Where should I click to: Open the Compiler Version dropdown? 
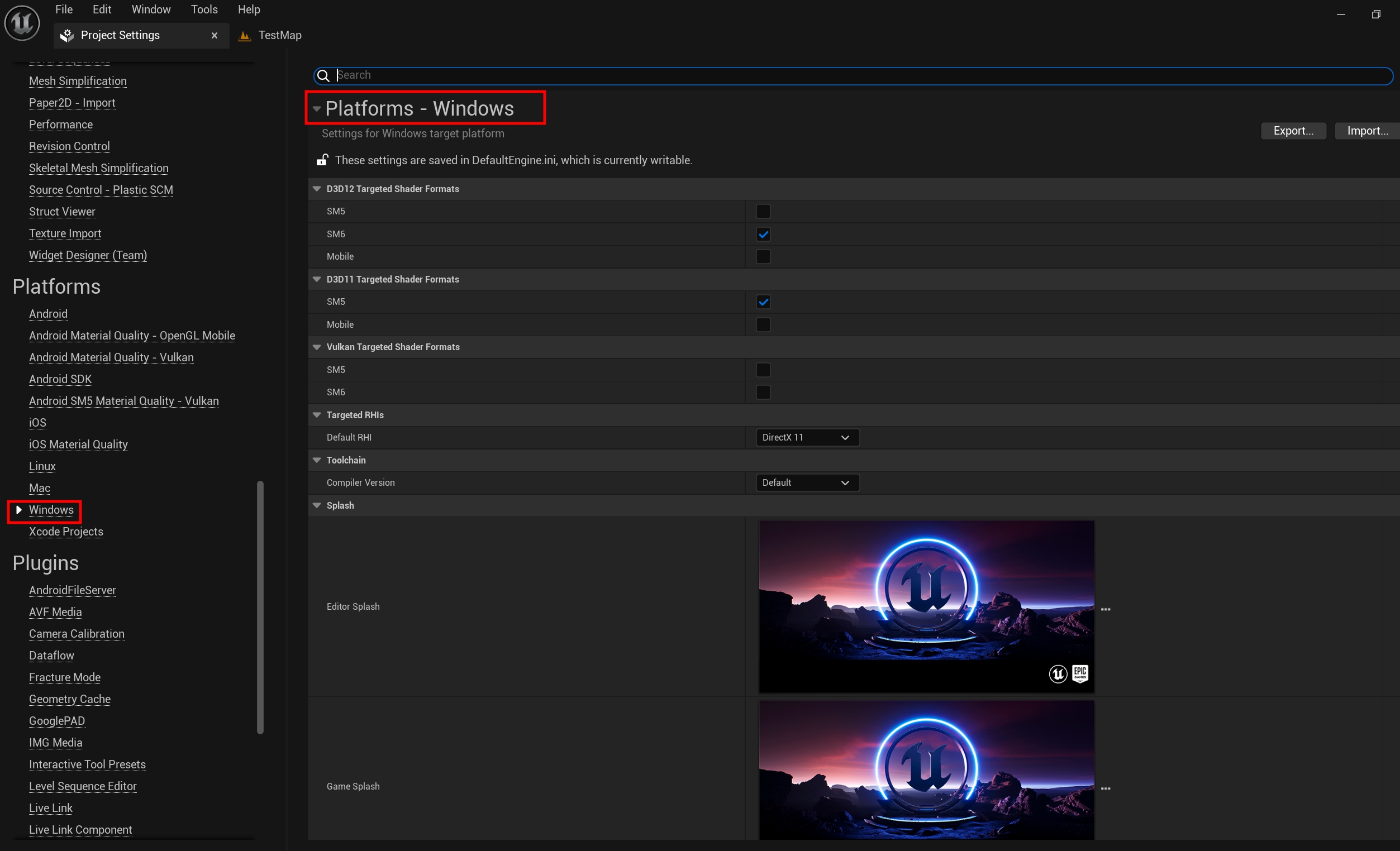(x=807, y=483)
